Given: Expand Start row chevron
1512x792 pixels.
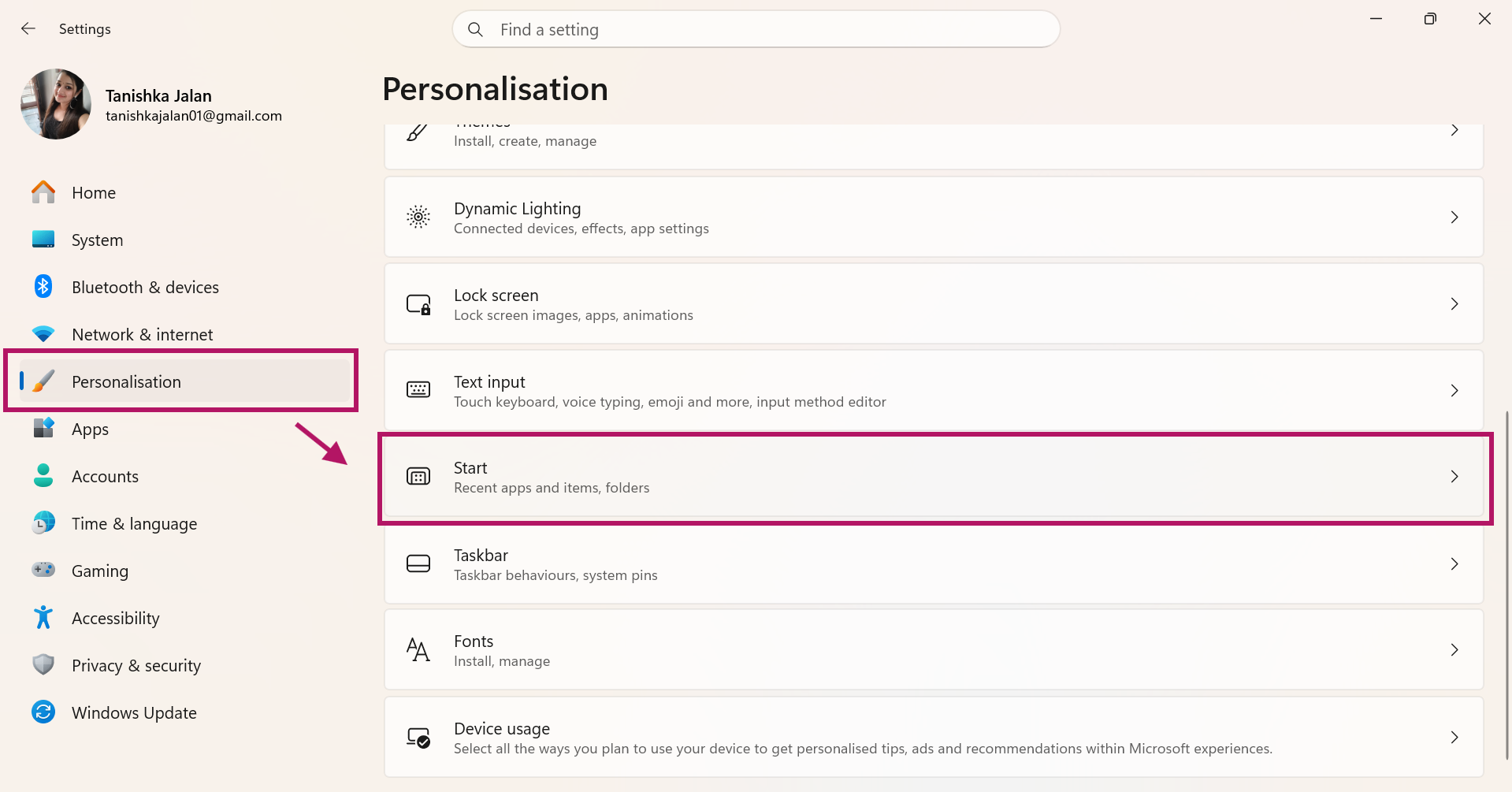Looking at the screenshot, I should pos(1454,476).
